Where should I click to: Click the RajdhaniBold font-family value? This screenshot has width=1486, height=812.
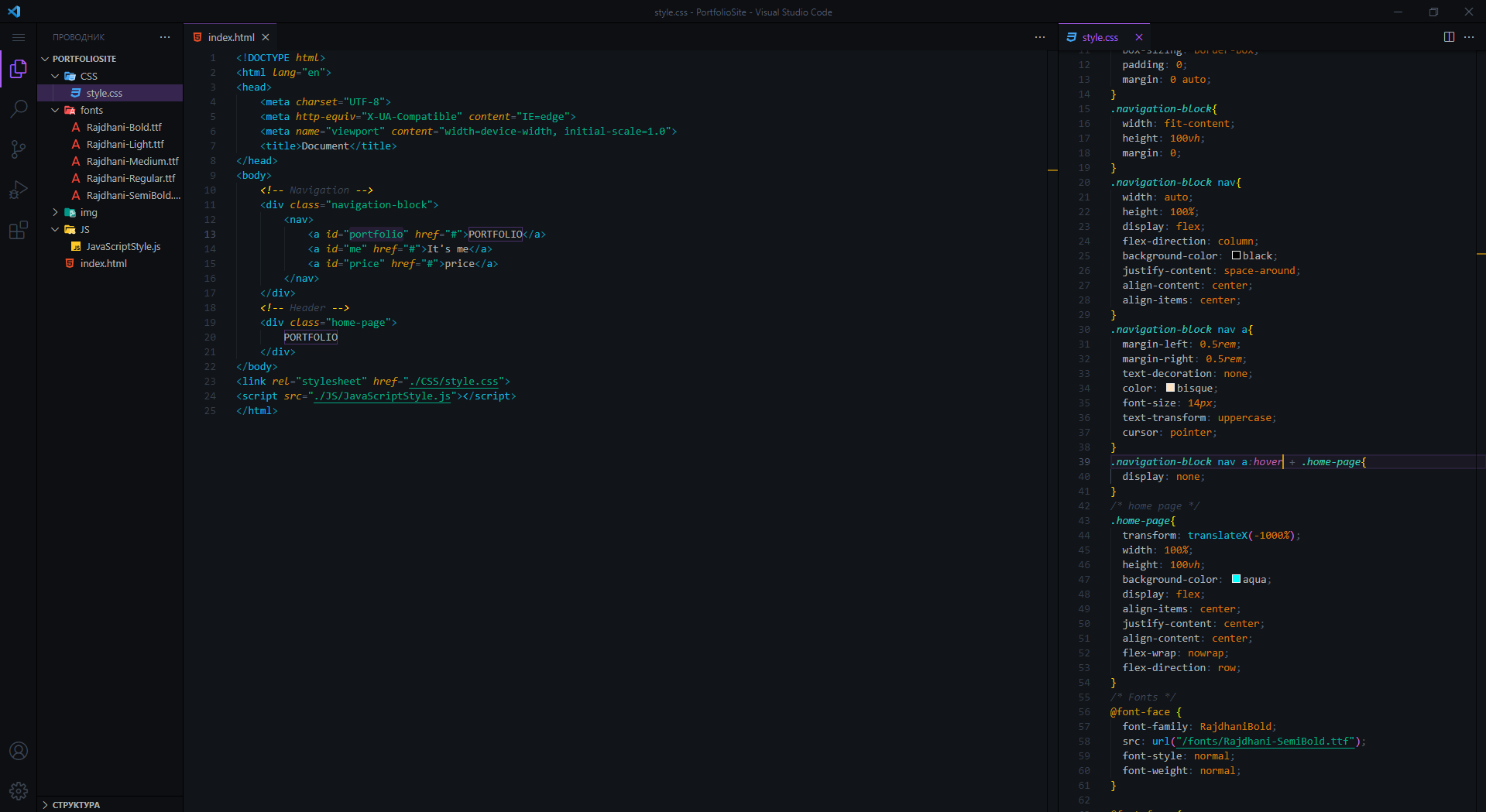tap(1235, 727)
